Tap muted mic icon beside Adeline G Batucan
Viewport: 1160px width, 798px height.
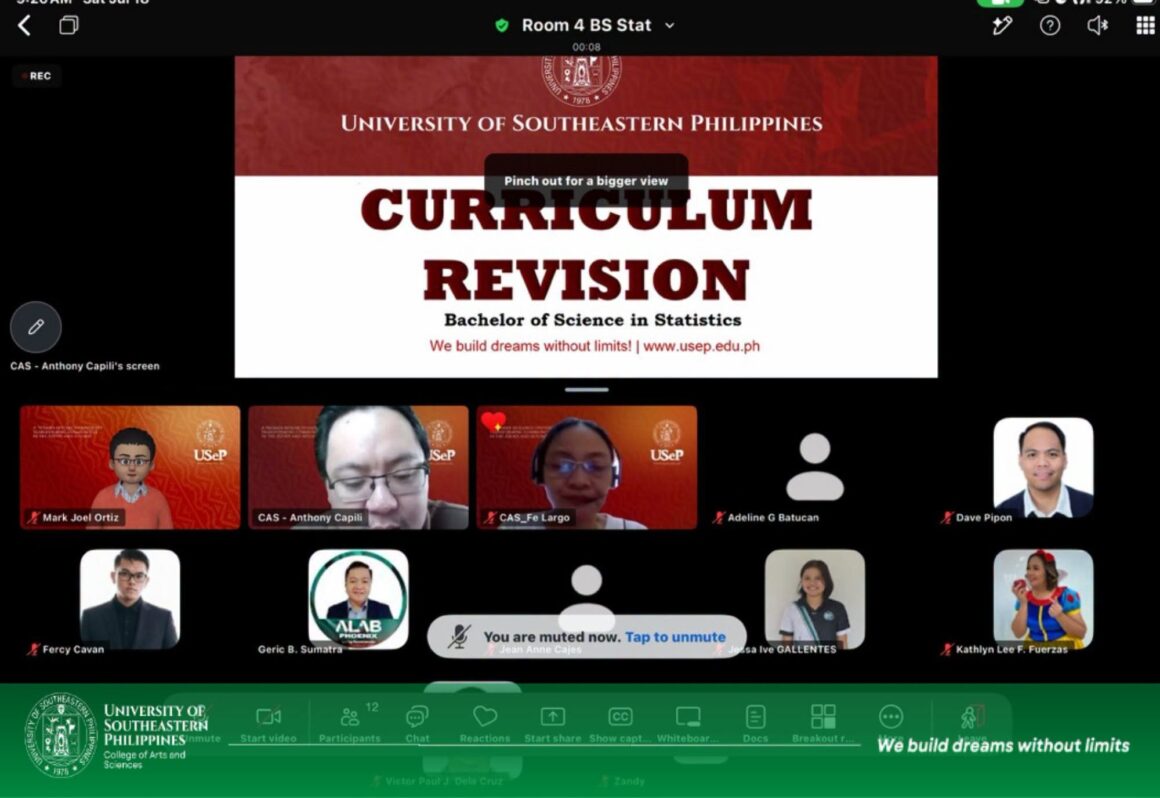point(718,518)
